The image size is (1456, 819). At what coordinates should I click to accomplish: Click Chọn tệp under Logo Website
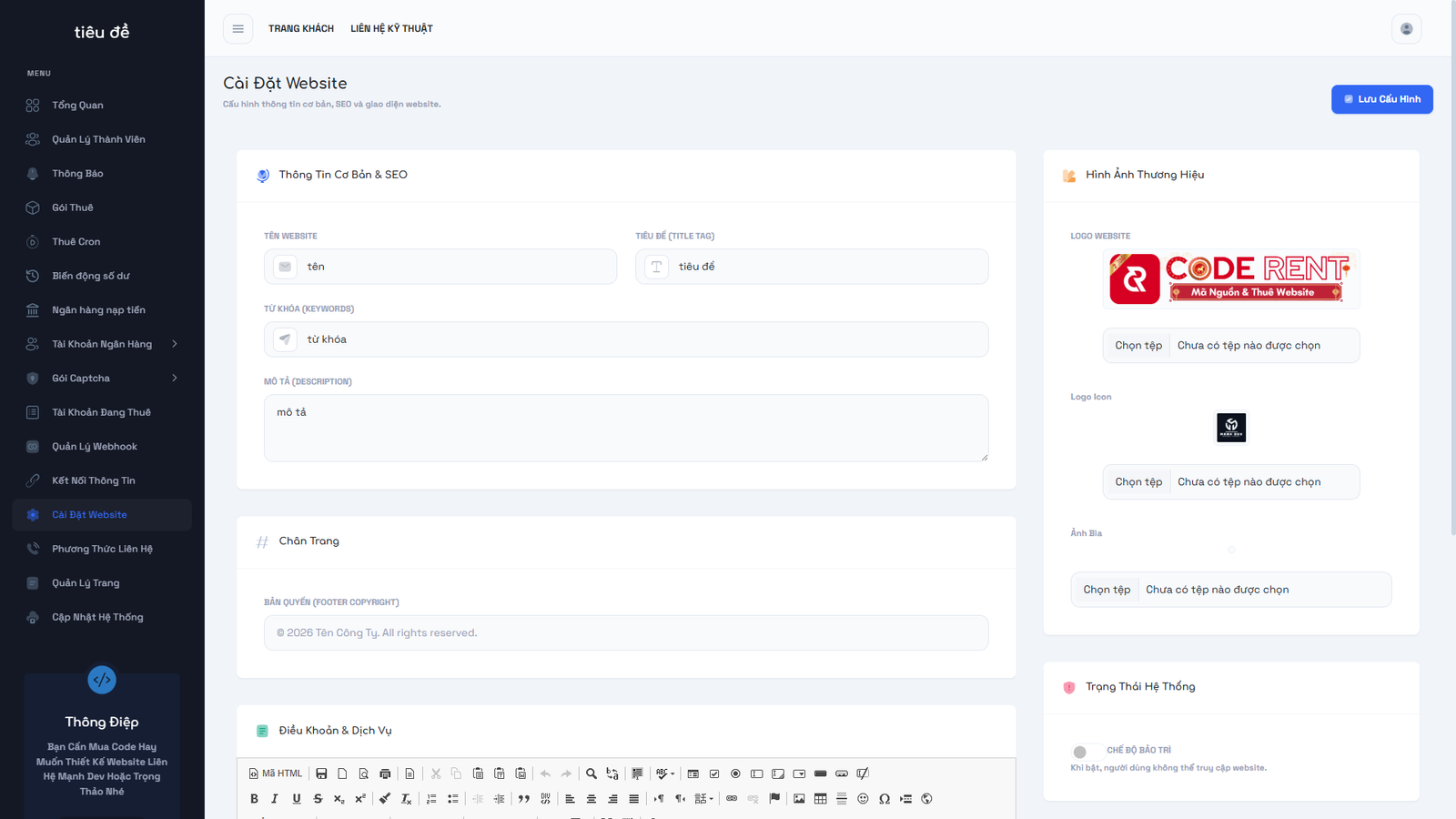click(1136, 345)
